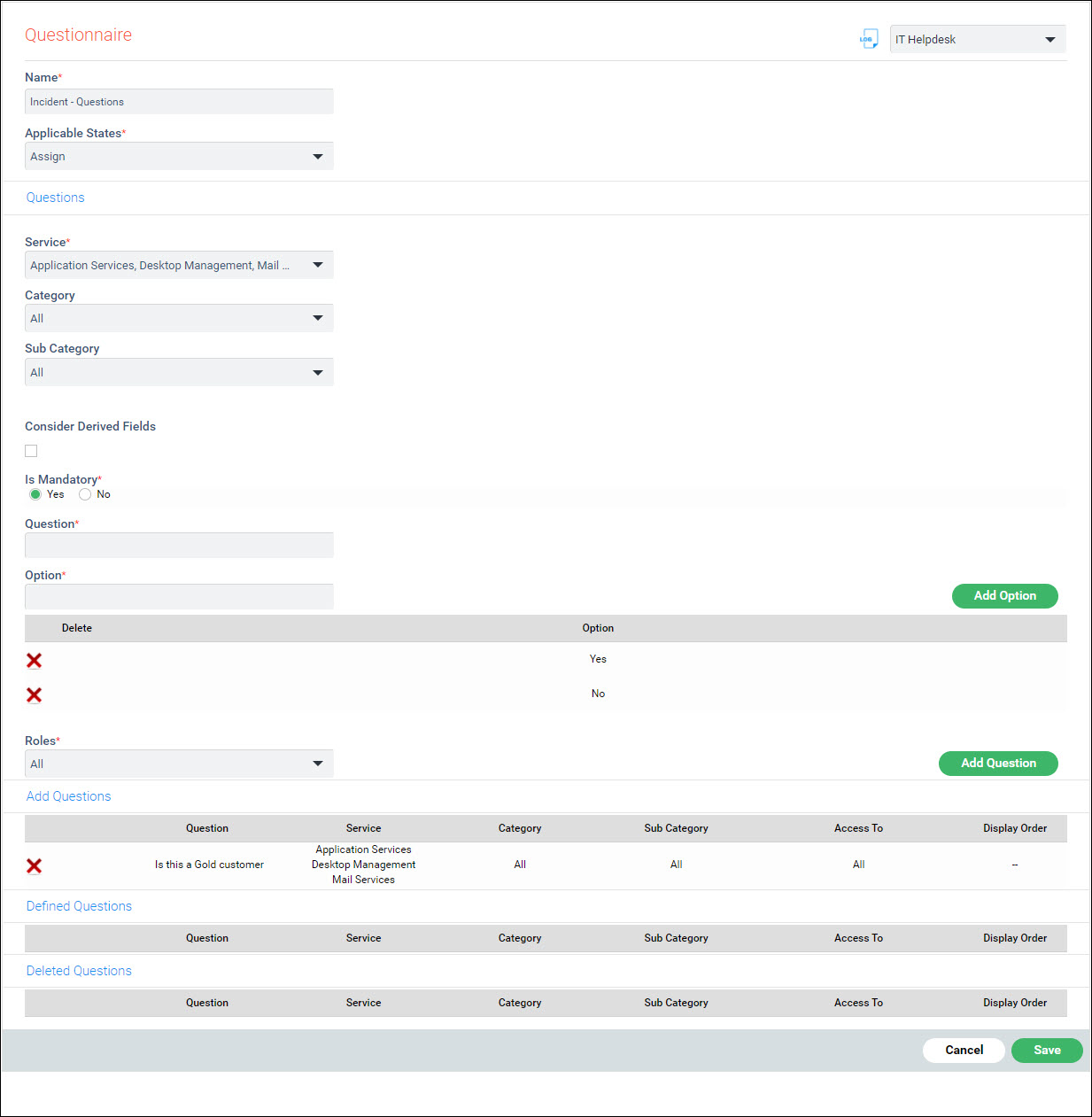Tick the Consider Derived Fields checkbox
The image size is (1092, 1117).
32,451
